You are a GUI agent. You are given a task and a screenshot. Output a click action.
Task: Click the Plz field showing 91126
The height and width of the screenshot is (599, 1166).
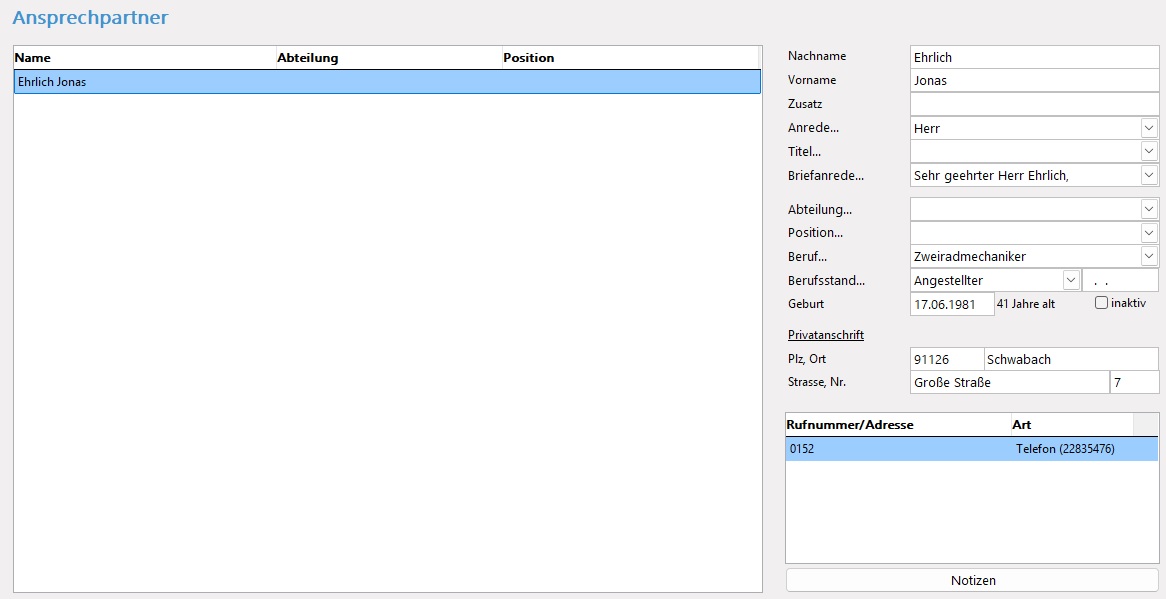tap(946, 359)
